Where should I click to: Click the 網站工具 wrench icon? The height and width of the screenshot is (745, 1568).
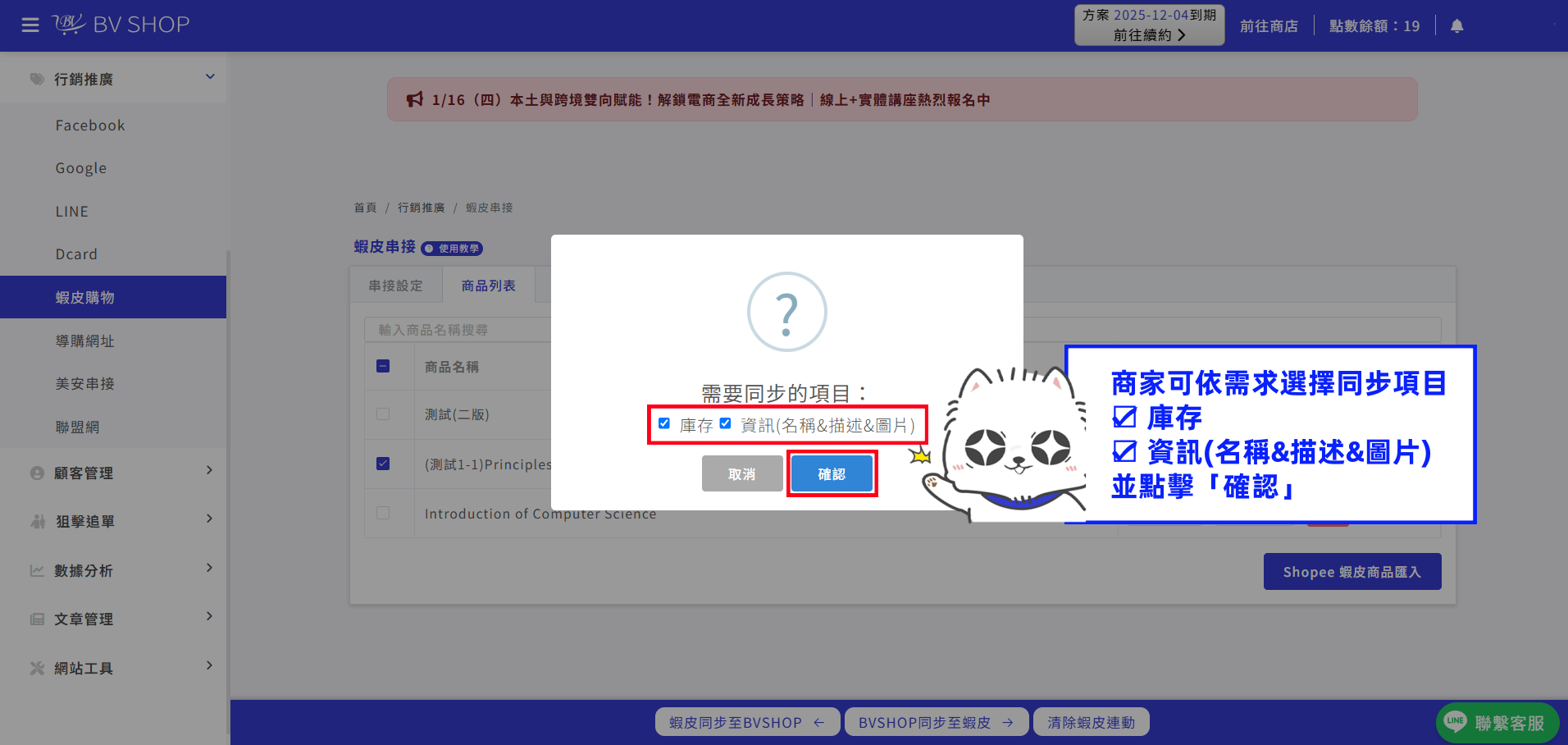[x=37, y=668]
